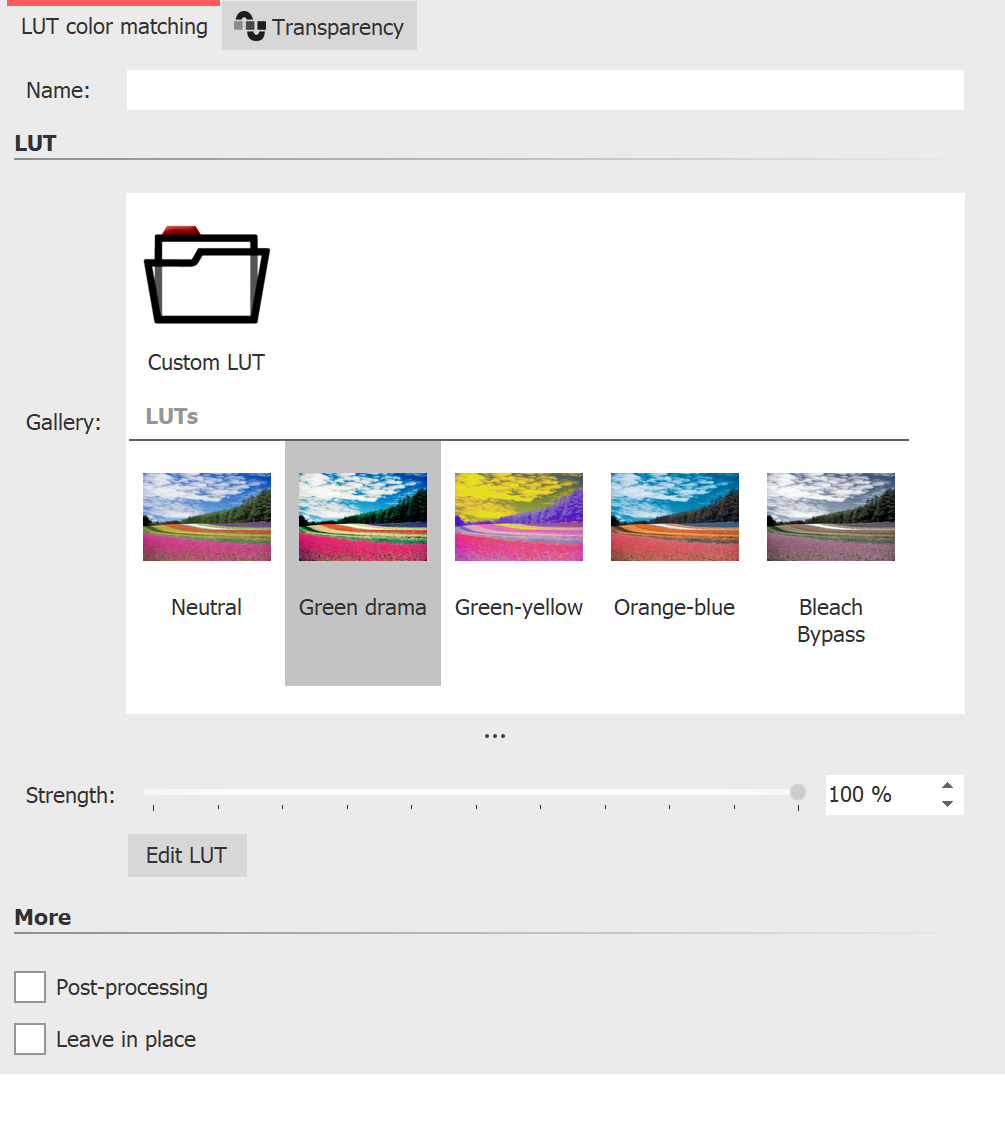Click the up arrow on Strength spinner
Image resolution: width=1005 pixels, height=1137 pixels.
(947, 786)
